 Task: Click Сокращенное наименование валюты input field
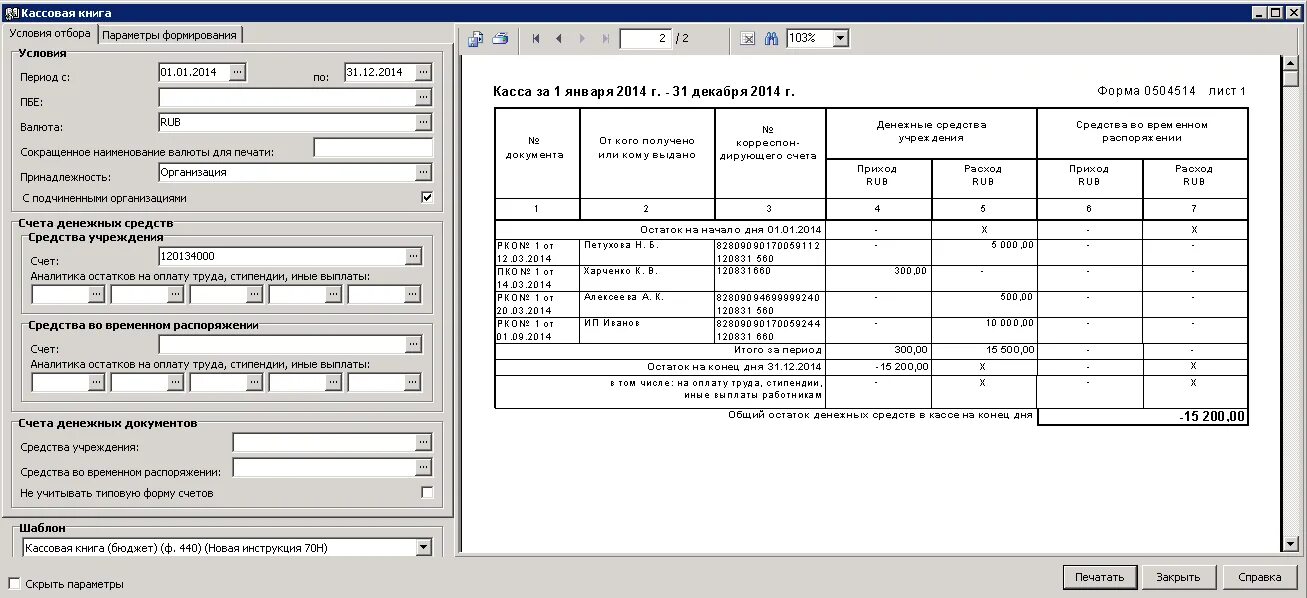[373, 148]
